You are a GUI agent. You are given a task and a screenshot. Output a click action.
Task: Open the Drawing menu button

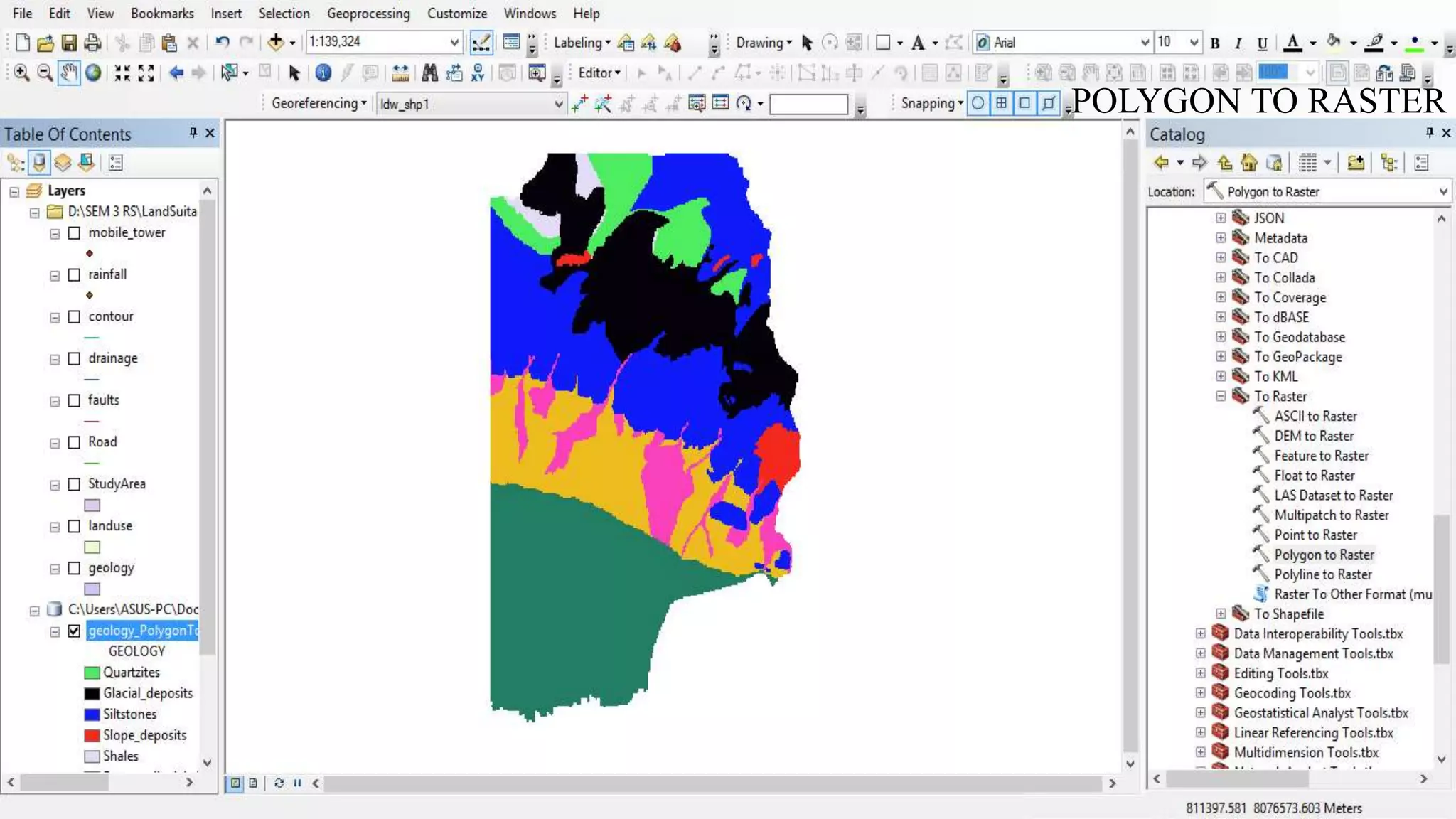tap(764, 43)
